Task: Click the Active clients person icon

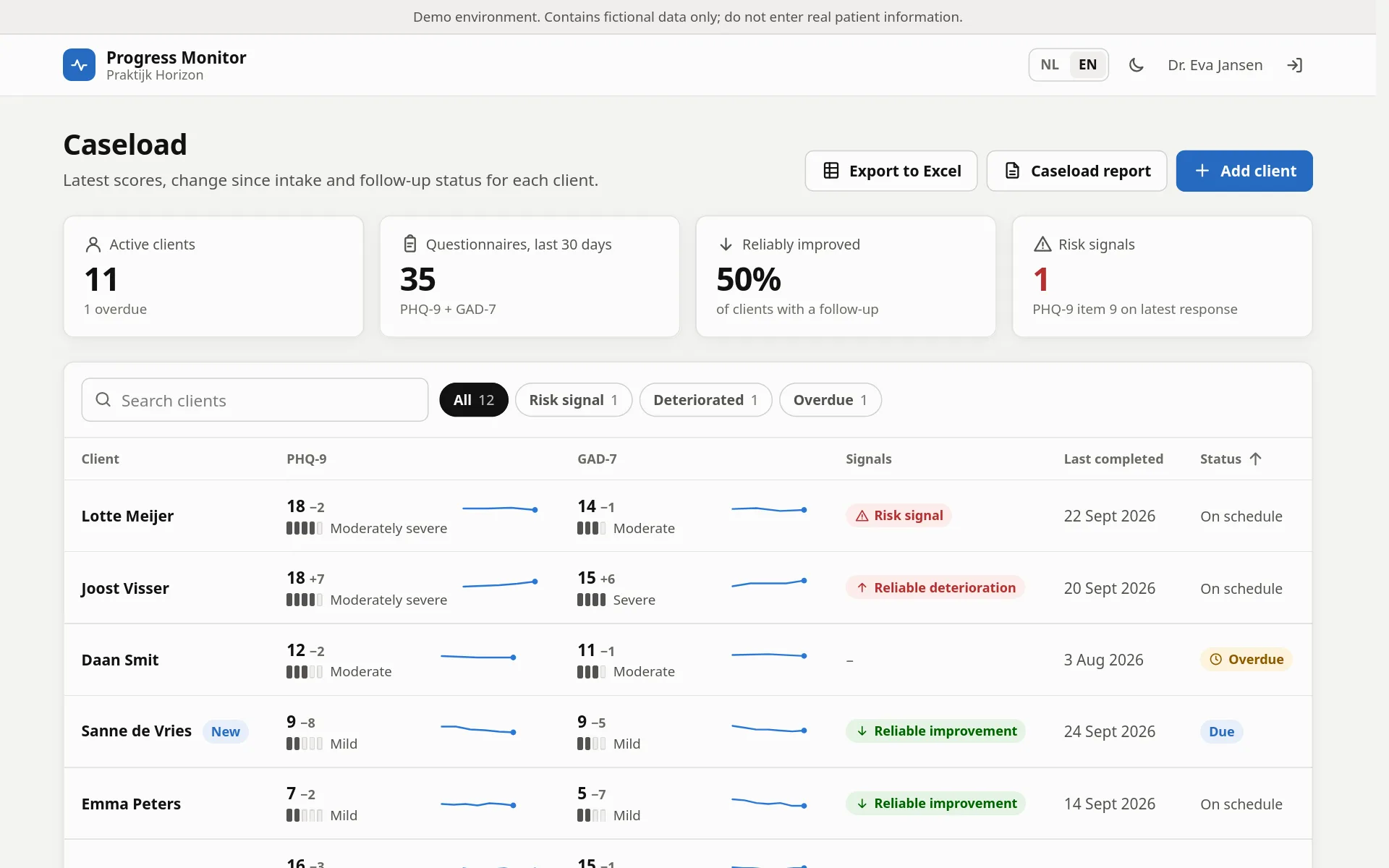Action: click(x=93, y=244)
